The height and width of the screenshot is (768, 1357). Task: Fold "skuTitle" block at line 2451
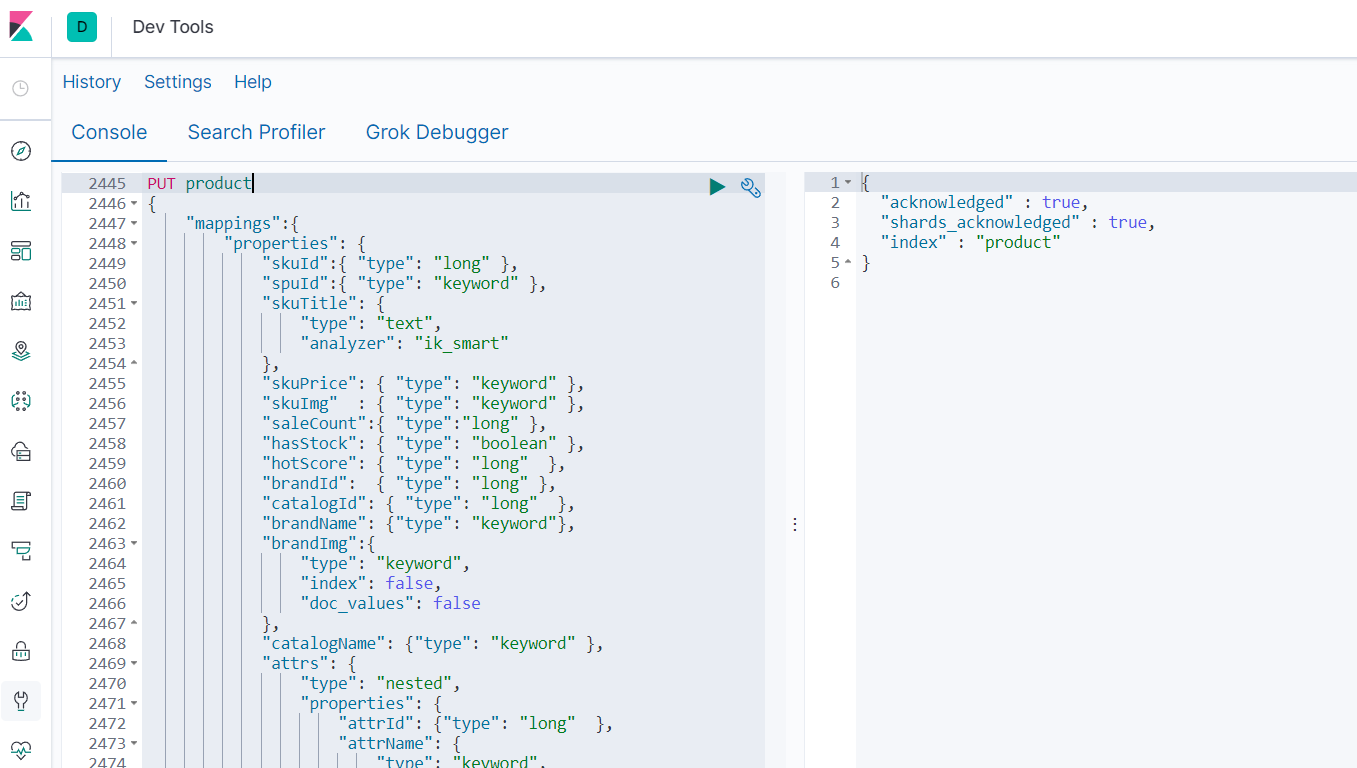[134, 304]
